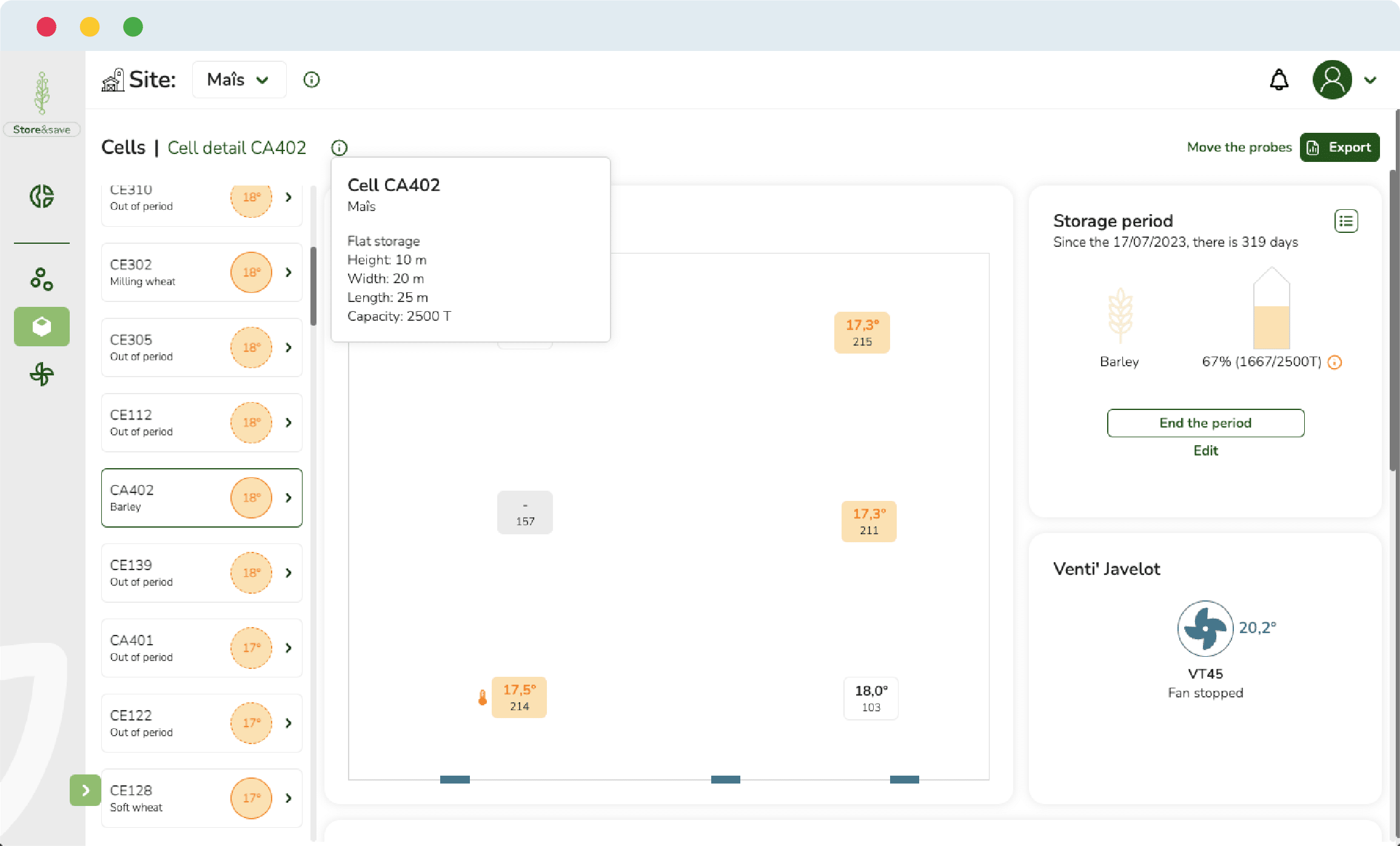Click right fan duct marker on floor plan
This screenshot has height=846, width=1400.
pyautogui.click(x=905, y=779)
